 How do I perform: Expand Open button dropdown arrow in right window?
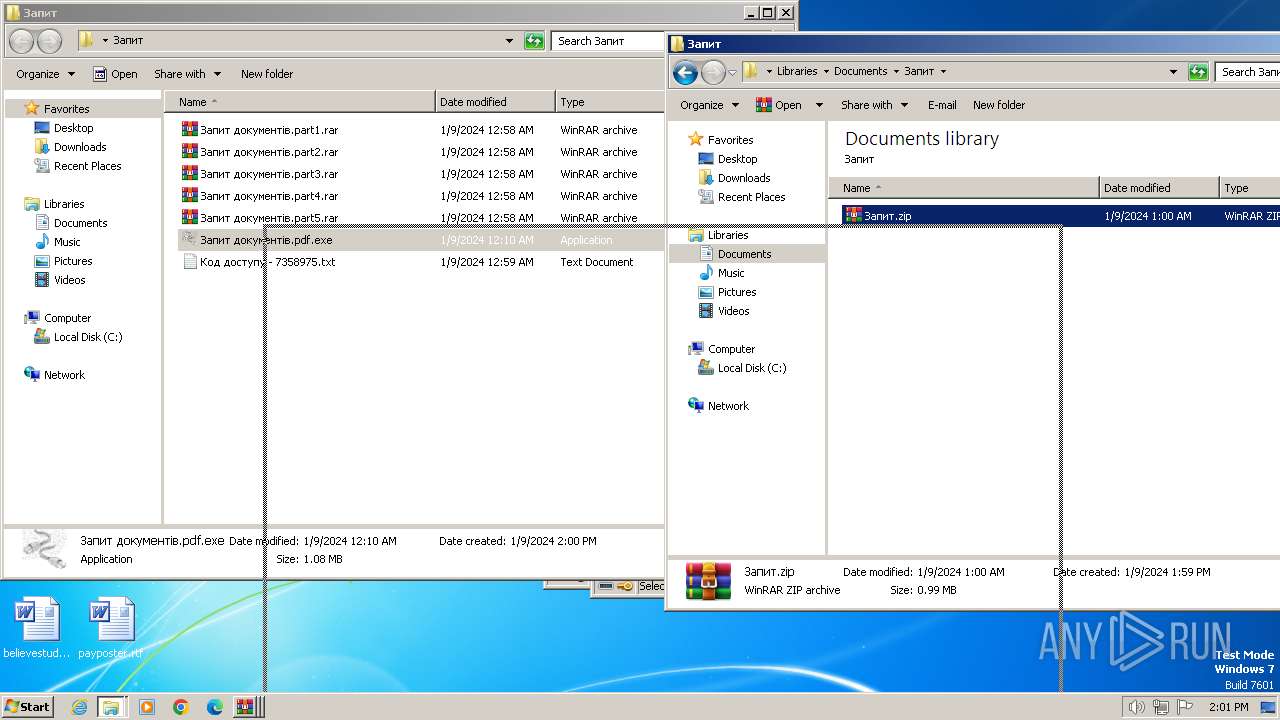pos(819,105)
